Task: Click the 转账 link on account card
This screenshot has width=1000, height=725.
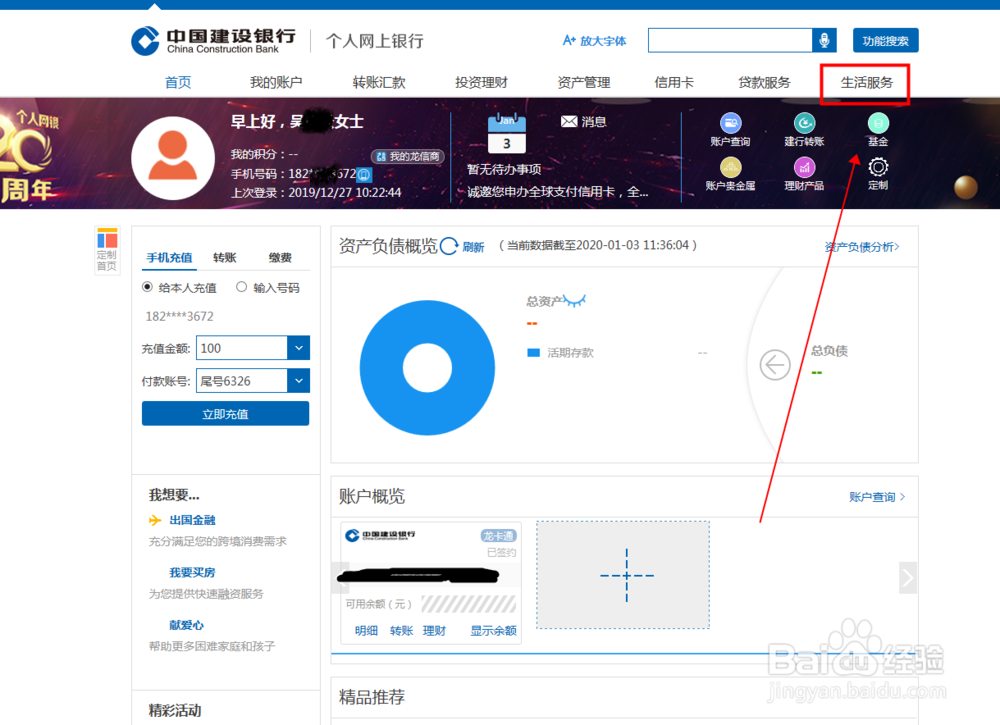Action: [x=401, y=631]
